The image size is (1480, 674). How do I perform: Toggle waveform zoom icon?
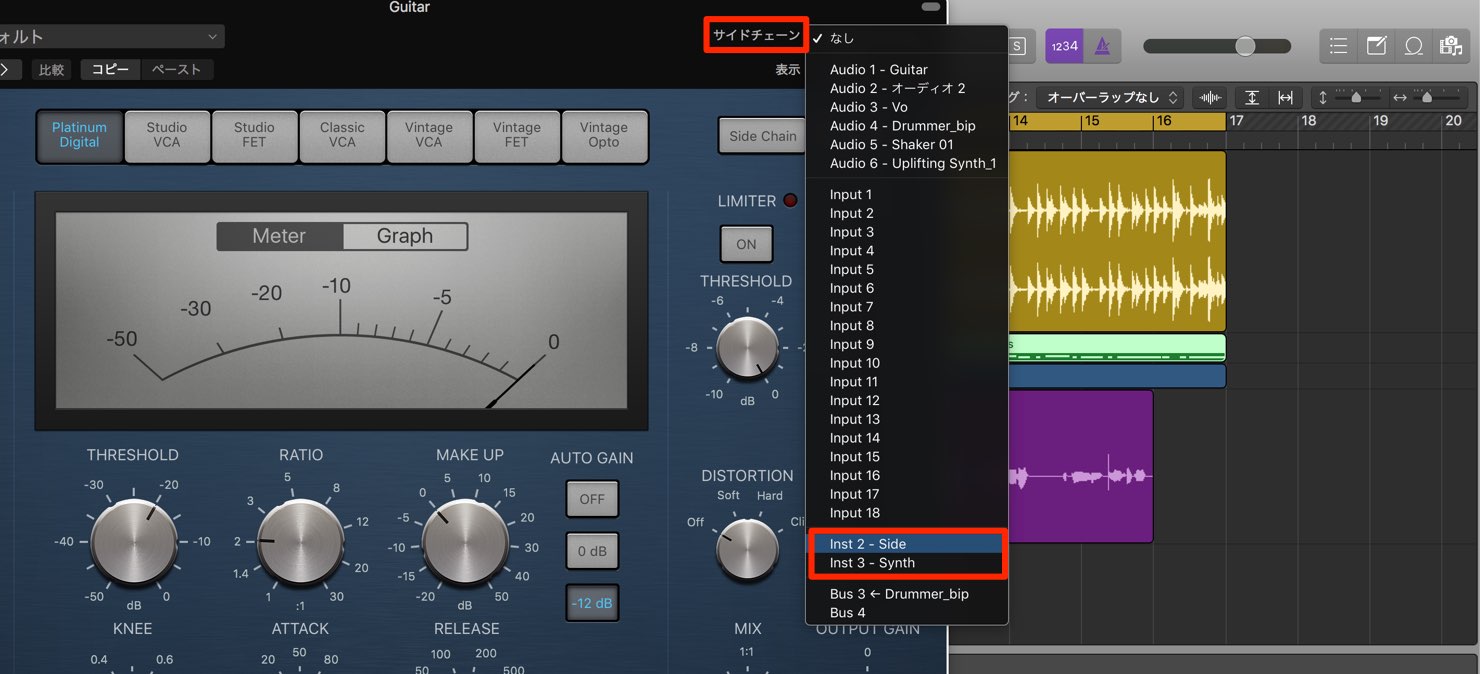click(1211, 97)
